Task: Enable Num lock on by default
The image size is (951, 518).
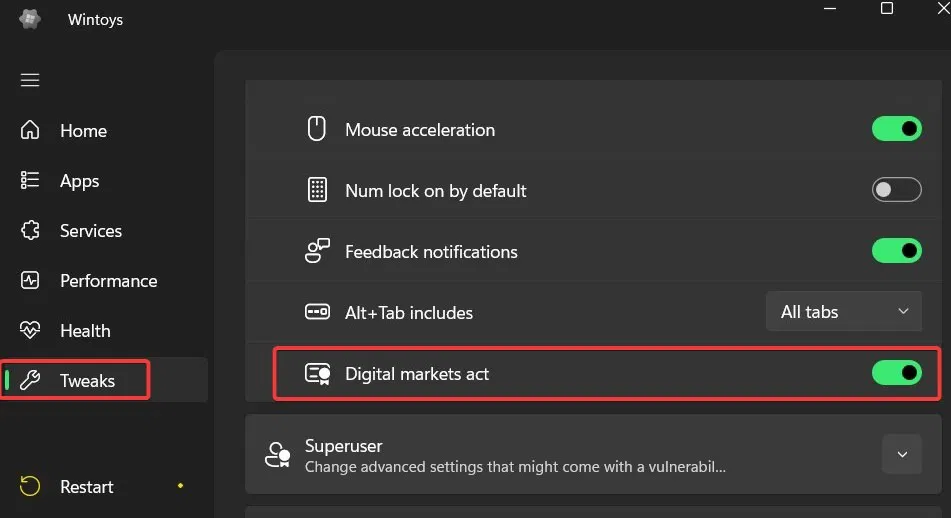Action: pyautogui.click(x=896, y=190)
